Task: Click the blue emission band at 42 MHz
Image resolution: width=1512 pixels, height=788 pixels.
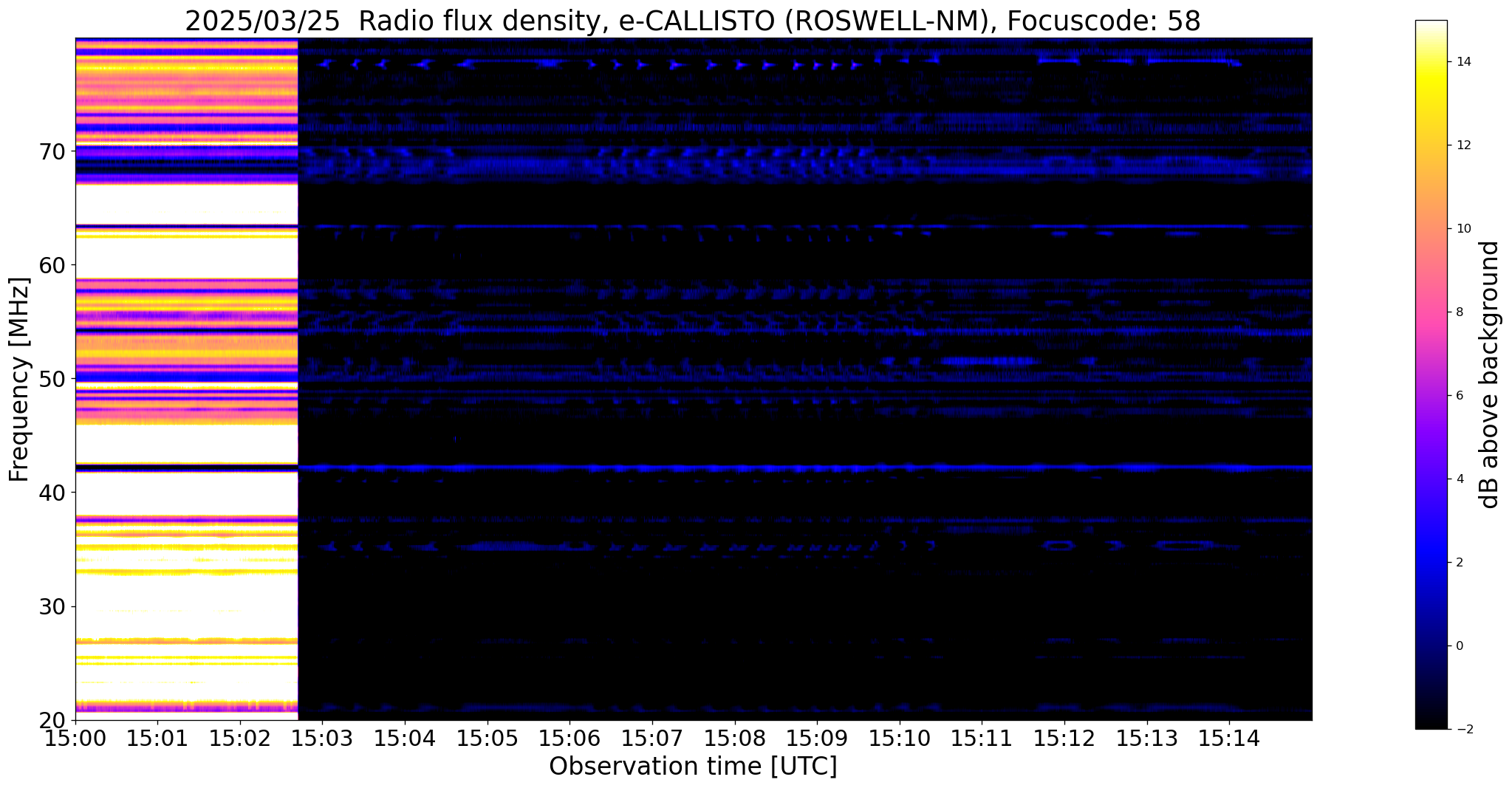Action: pos(804,467)
